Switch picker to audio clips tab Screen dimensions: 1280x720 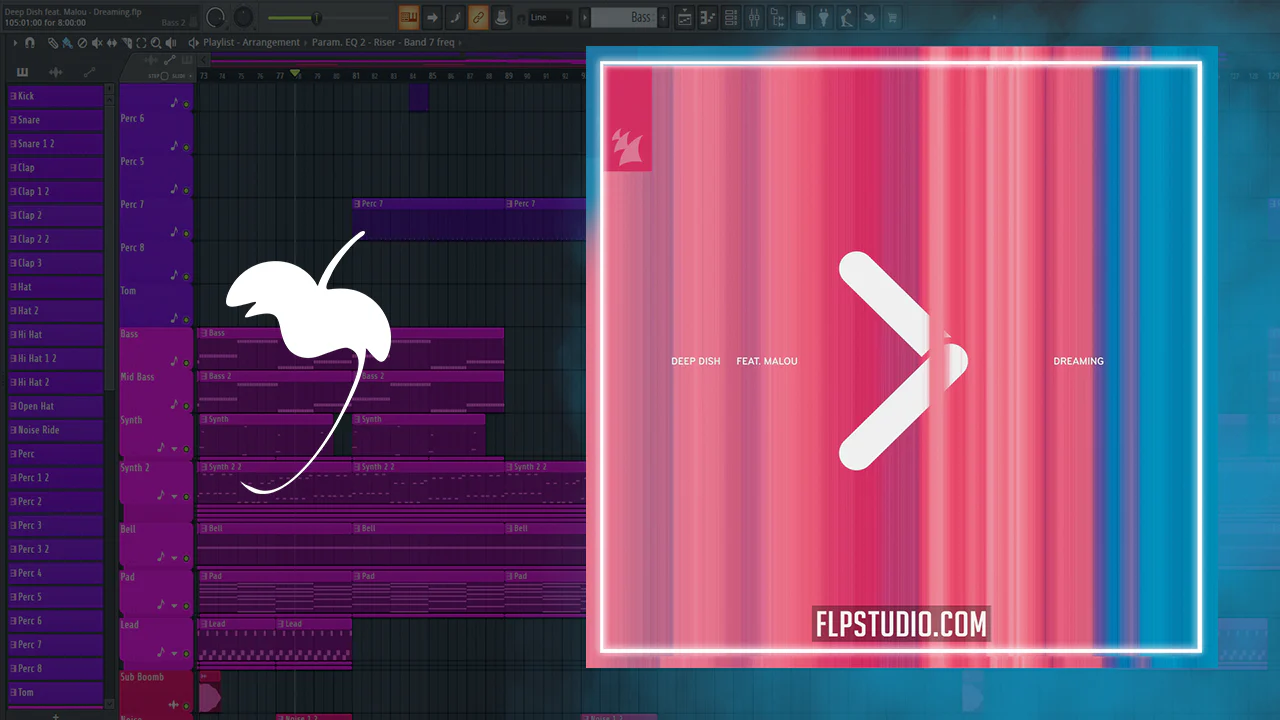pyautogui.click(x=56, y=71)
